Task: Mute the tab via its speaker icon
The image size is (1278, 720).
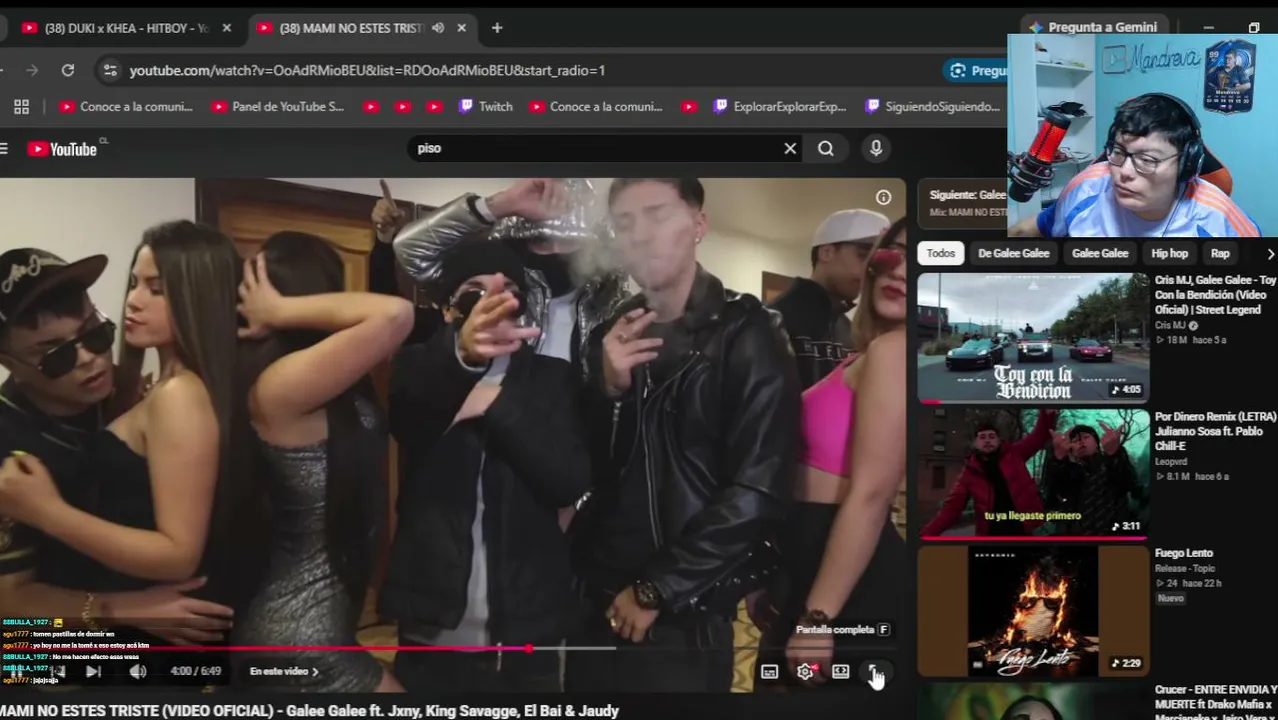Action: (438, 28)
